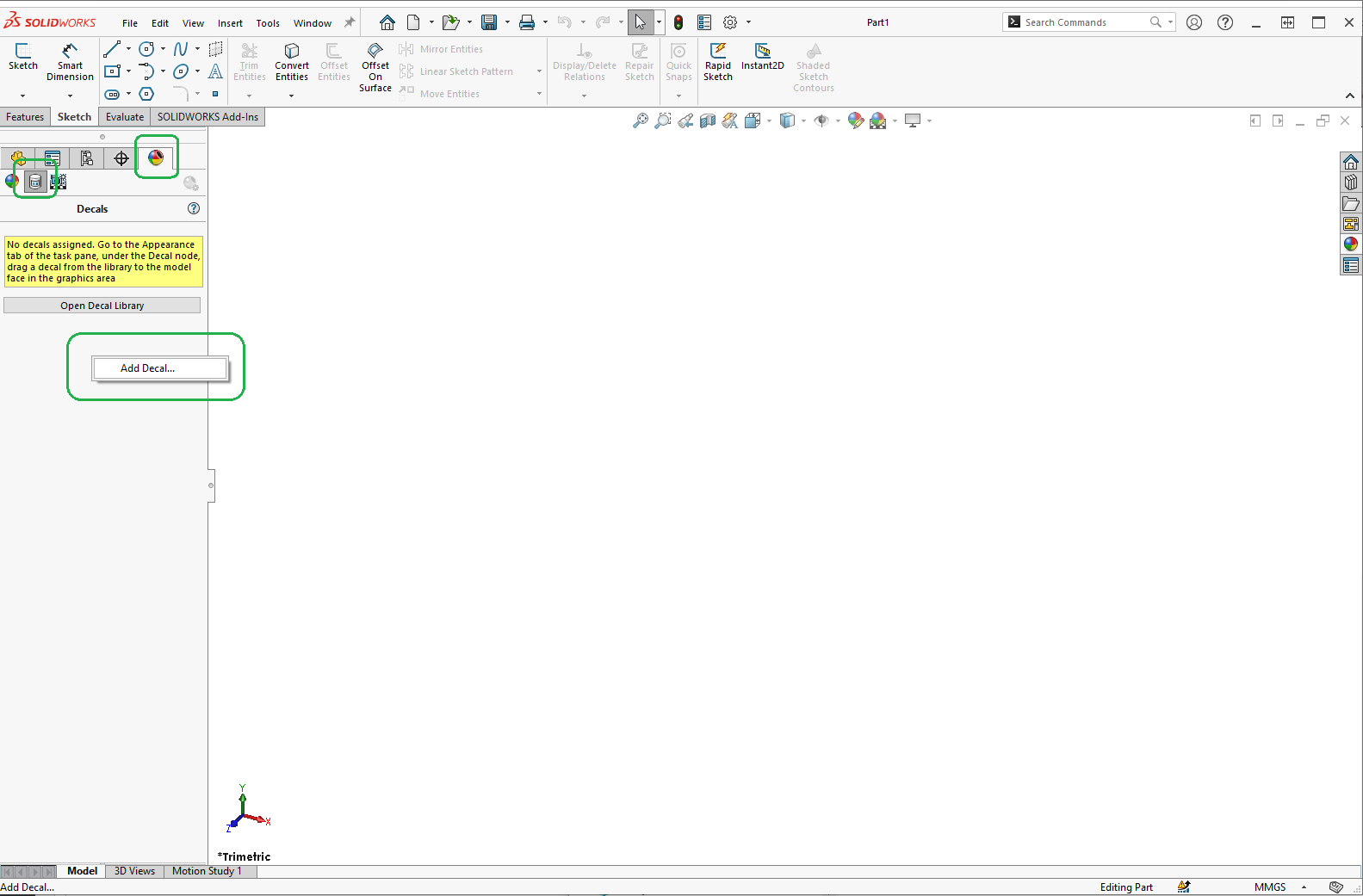The width and height of the screenshot is (1363, 896).
Task: Expand the Sketch button dropdown arrow
Action: click(22, 96)
